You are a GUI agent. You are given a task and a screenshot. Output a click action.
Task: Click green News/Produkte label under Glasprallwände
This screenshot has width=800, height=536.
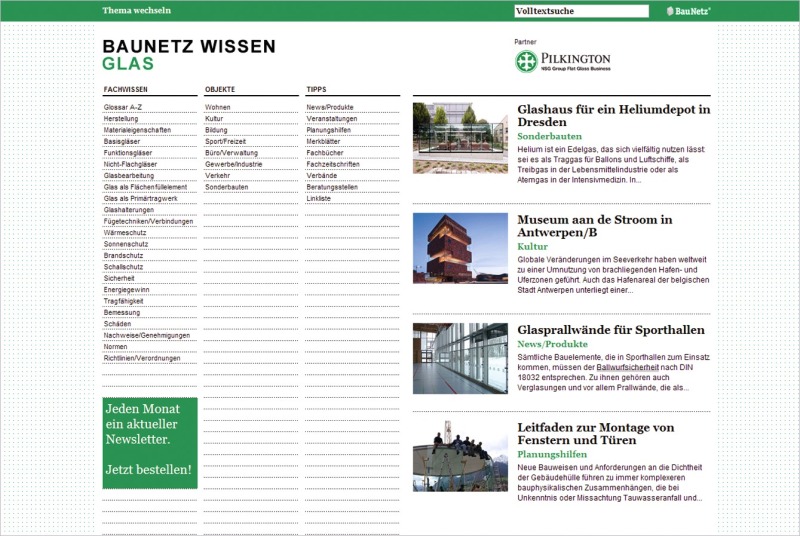(553, 344)
